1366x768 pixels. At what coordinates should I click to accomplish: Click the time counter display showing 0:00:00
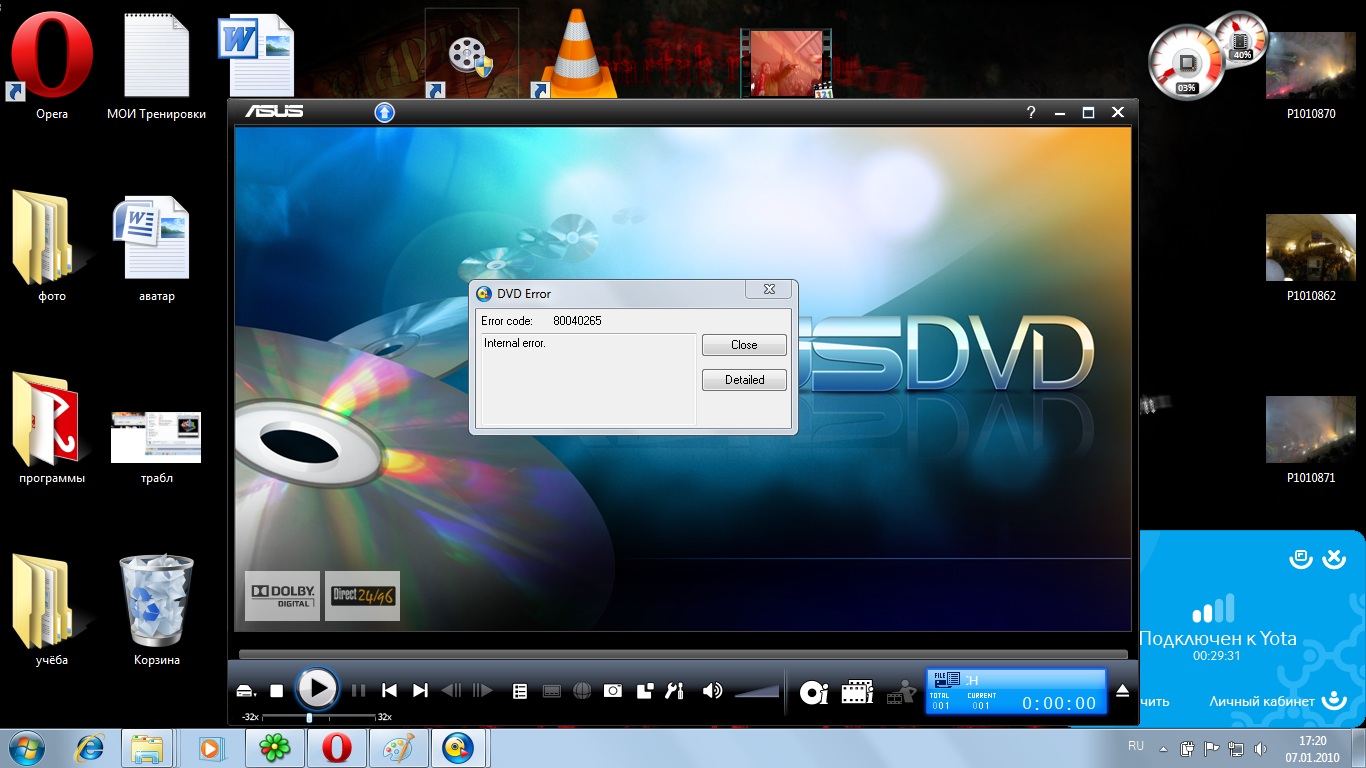coord(1059,704)
